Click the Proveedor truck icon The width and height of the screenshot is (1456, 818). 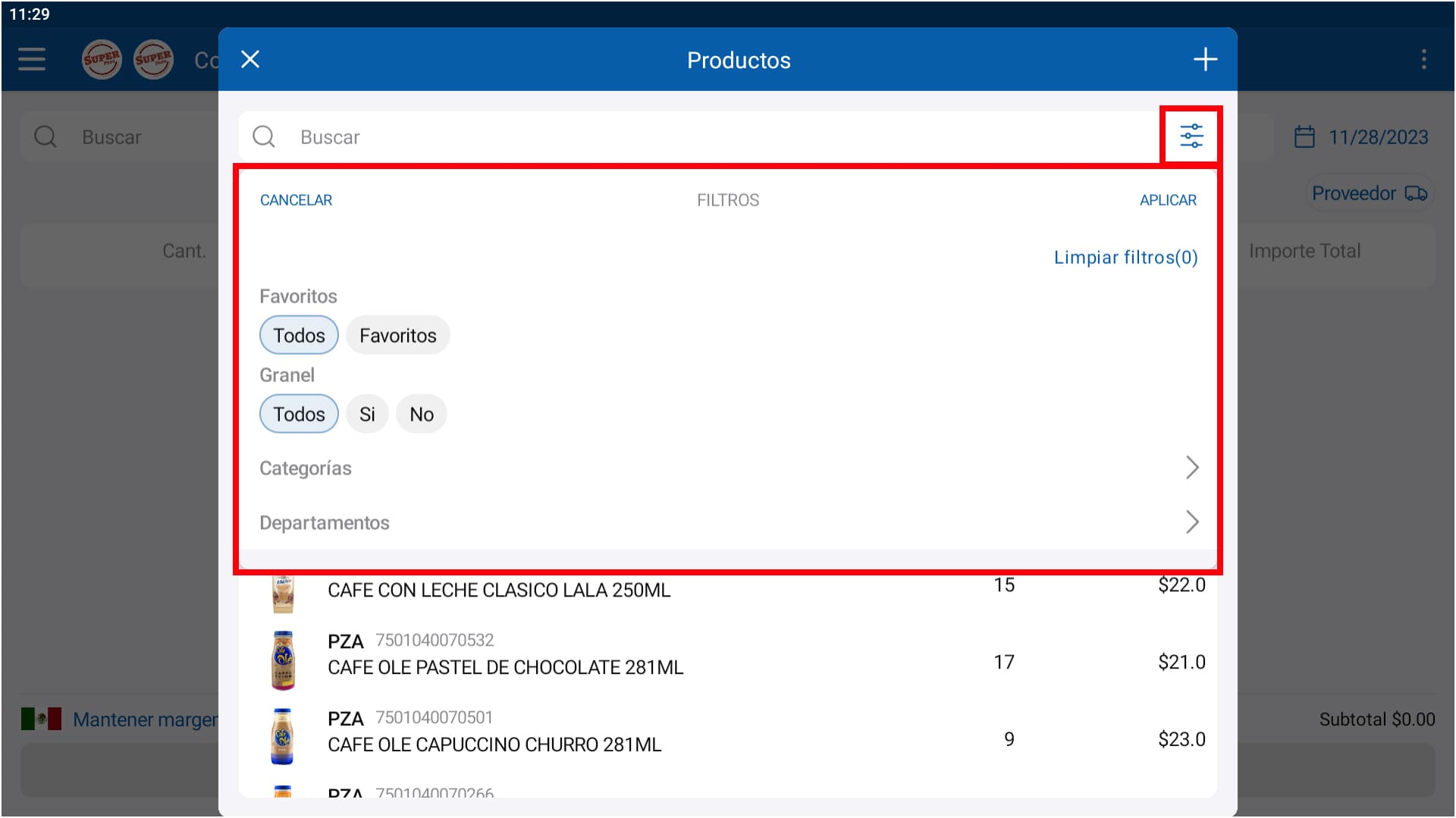pyautogui.click(x=1416, y=194)
